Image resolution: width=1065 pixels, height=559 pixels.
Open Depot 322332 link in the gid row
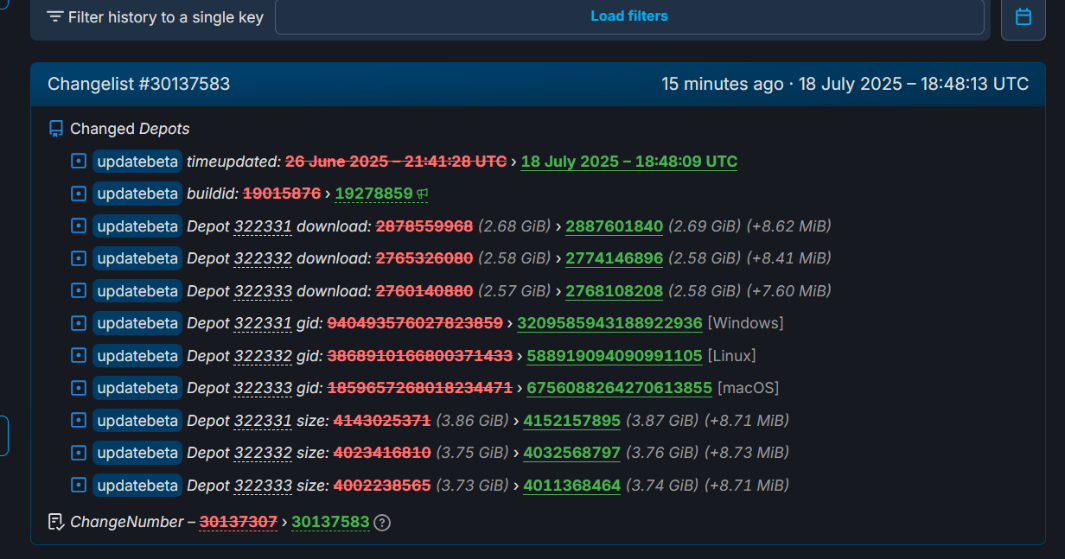pyautogui.click(x=263, y=356)
